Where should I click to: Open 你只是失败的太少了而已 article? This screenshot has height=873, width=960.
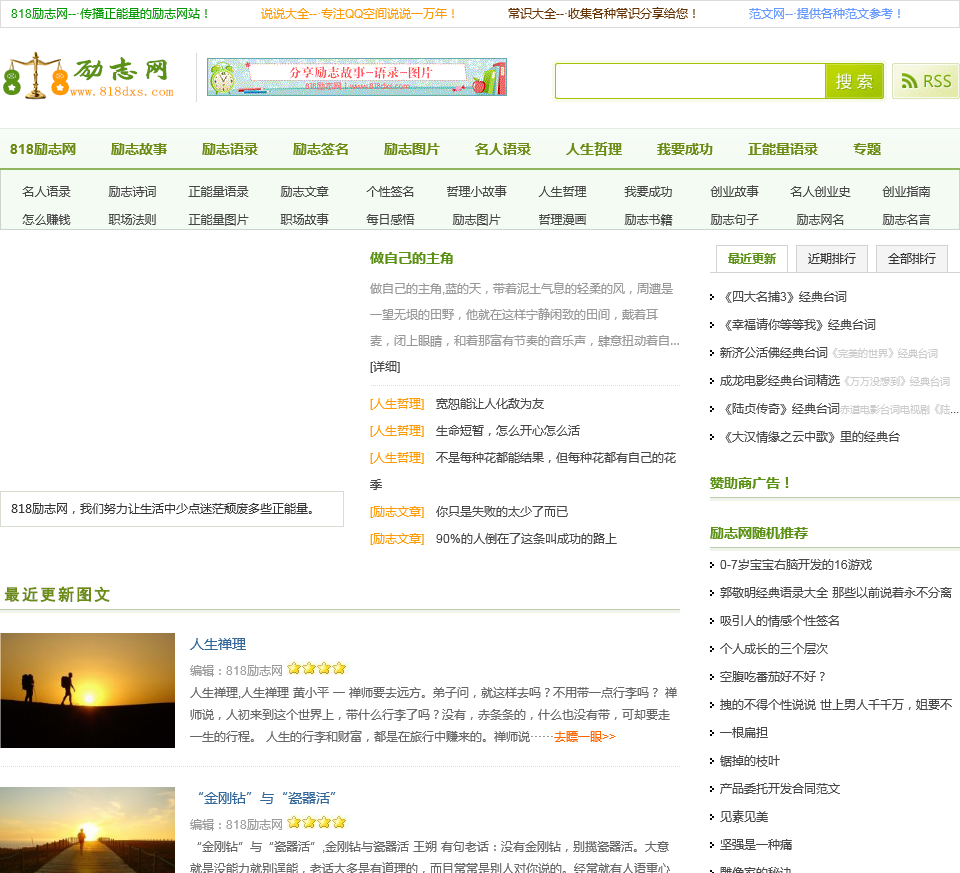tap(501, 512)
